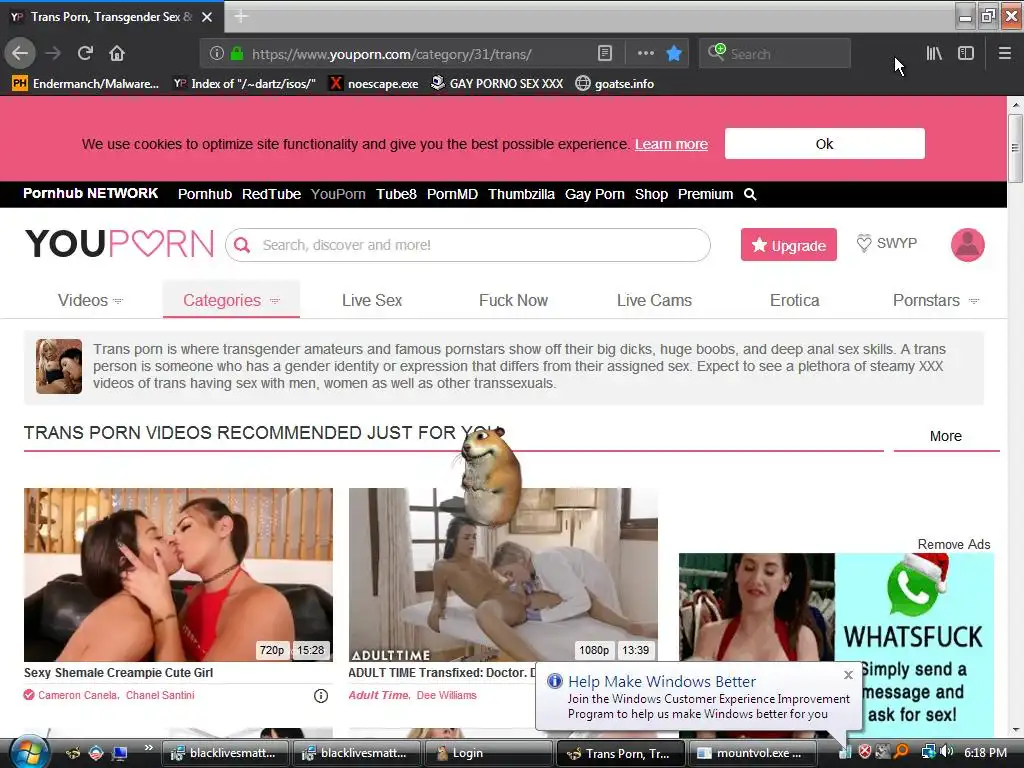Expand the Categories dropdown
This screenshot has height=768, width=1024.
(231, 300)
